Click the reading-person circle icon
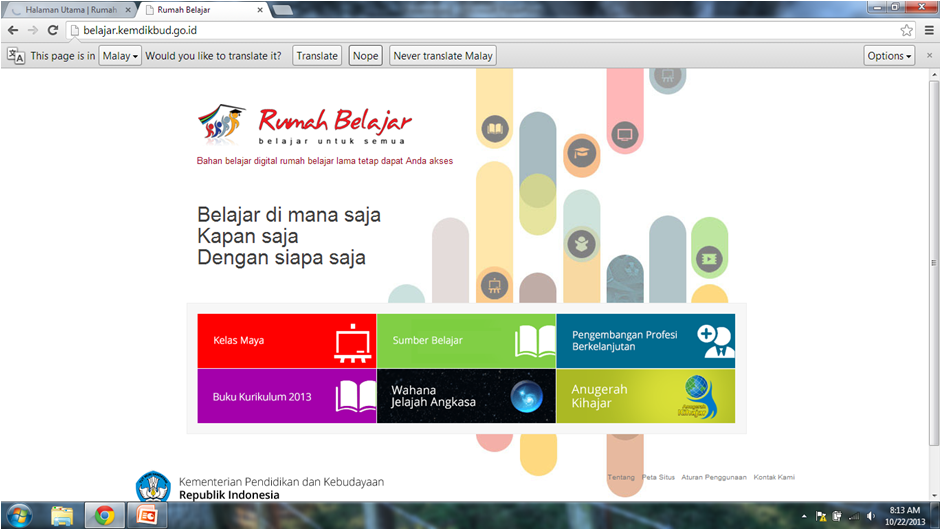 [x=581, y=244]
